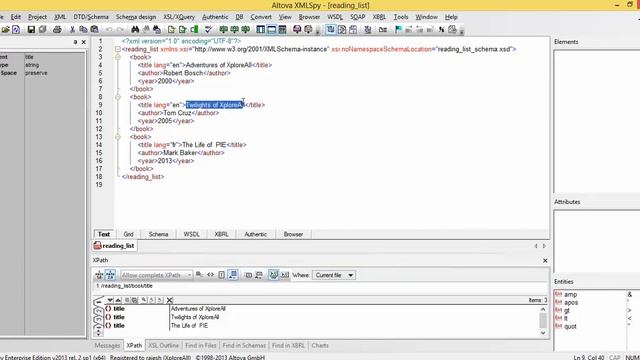Viewport: 640px width, 360px height.
Task: Open the Schema design menu
Action: 136,17
